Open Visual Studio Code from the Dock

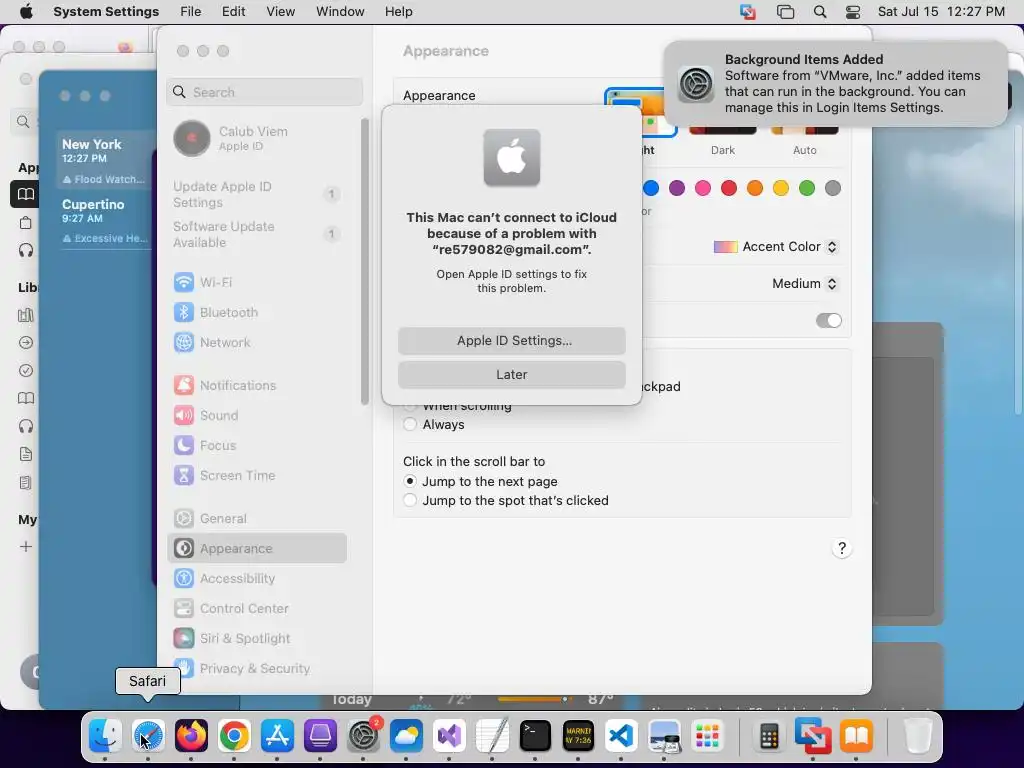pos(621,736)
